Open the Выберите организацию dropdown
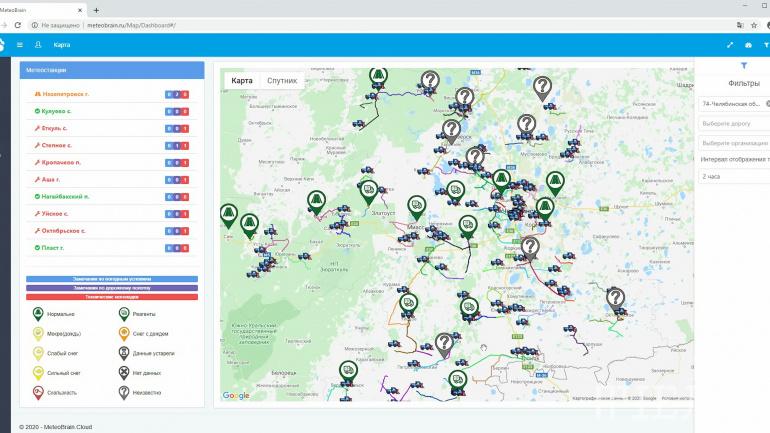770x433 pixels. coord(733,142)
